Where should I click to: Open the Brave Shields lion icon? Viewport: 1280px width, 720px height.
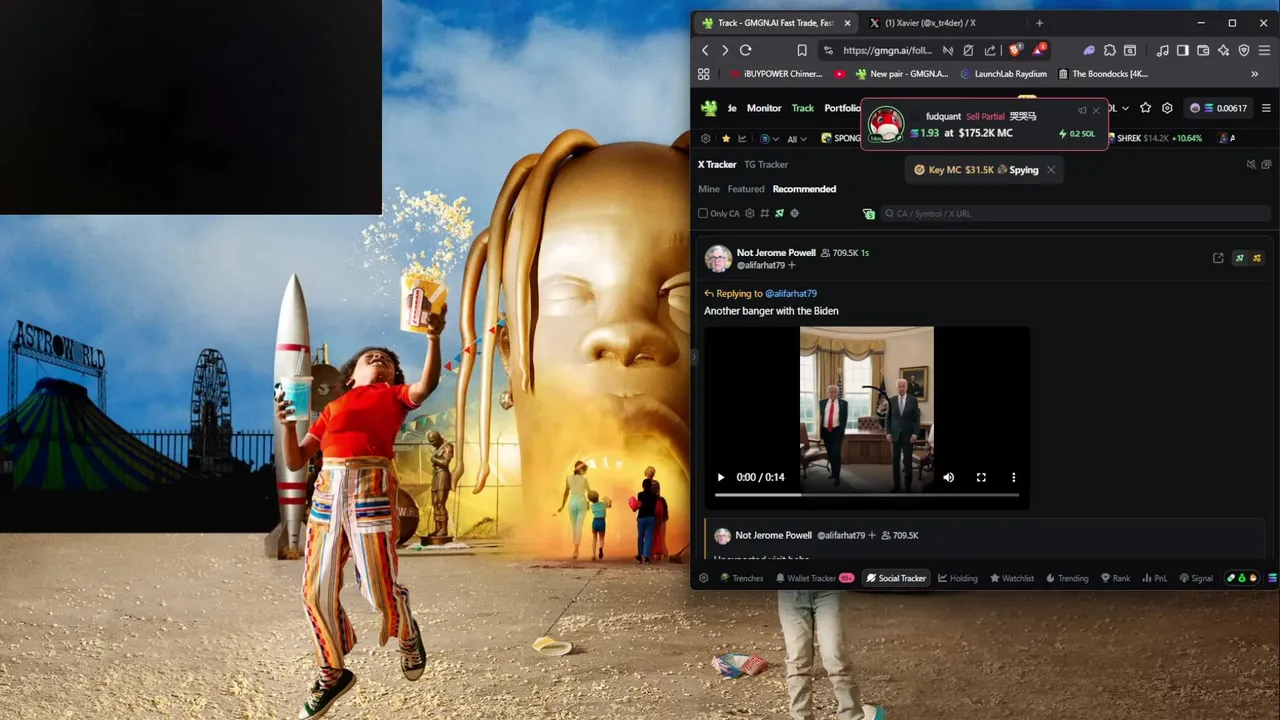pos(1016,50)
